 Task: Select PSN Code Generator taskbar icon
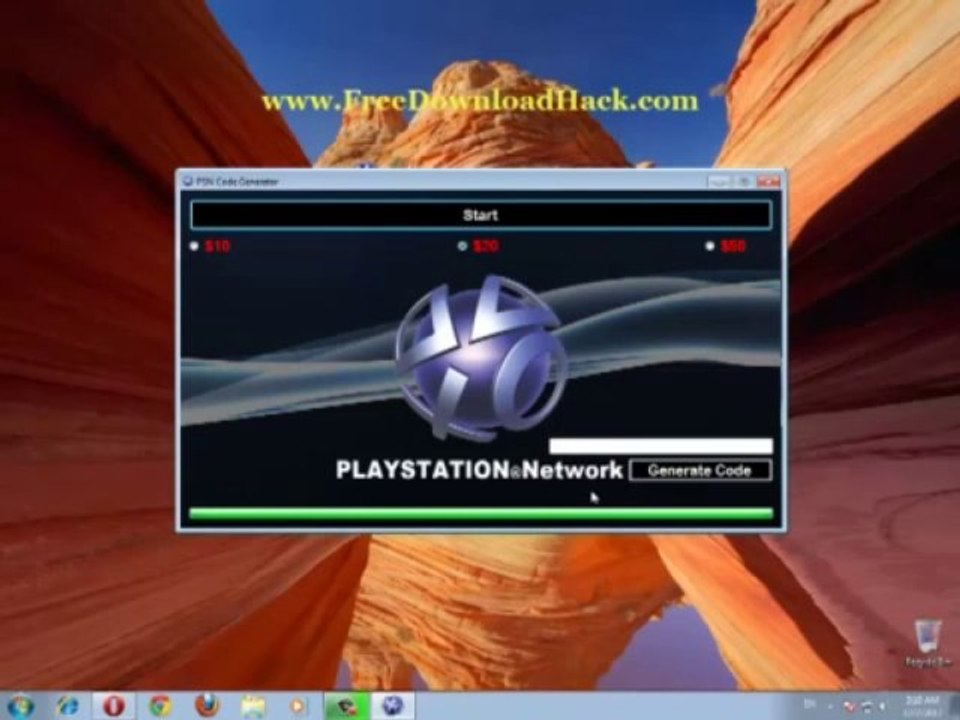tap(392, 706)
